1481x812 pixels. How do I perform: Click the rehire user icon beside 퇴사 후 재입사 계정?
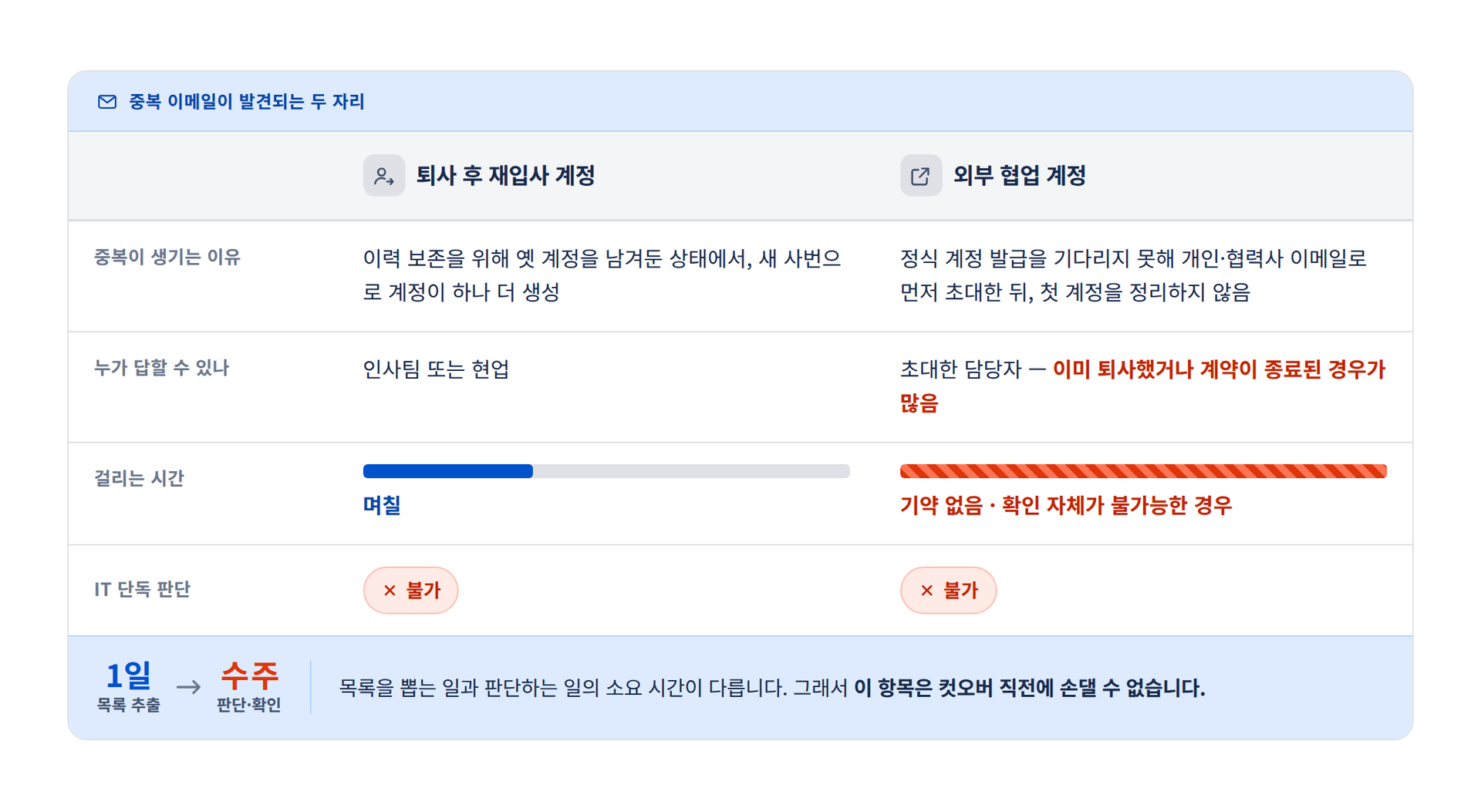pos(384,176)
